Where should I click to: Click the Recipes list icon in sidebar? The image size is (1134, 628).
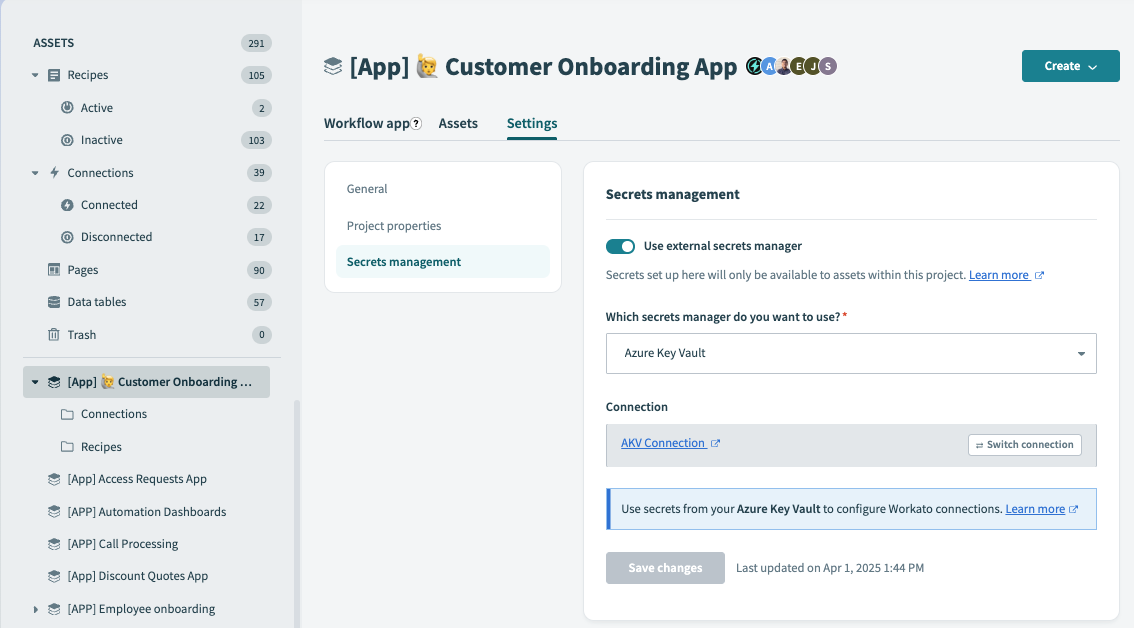coord(54,75)
